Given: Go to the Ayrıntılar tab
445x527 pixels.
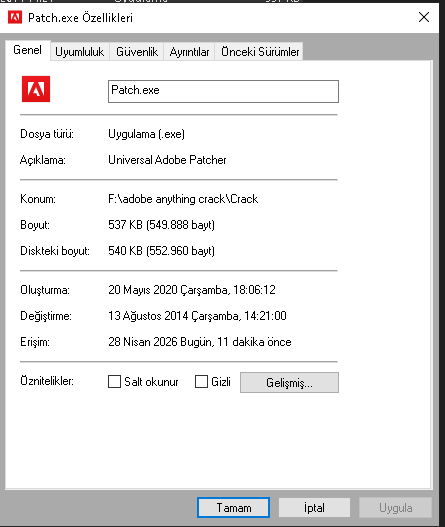Looking at the screenshot, I should [189, 52].
